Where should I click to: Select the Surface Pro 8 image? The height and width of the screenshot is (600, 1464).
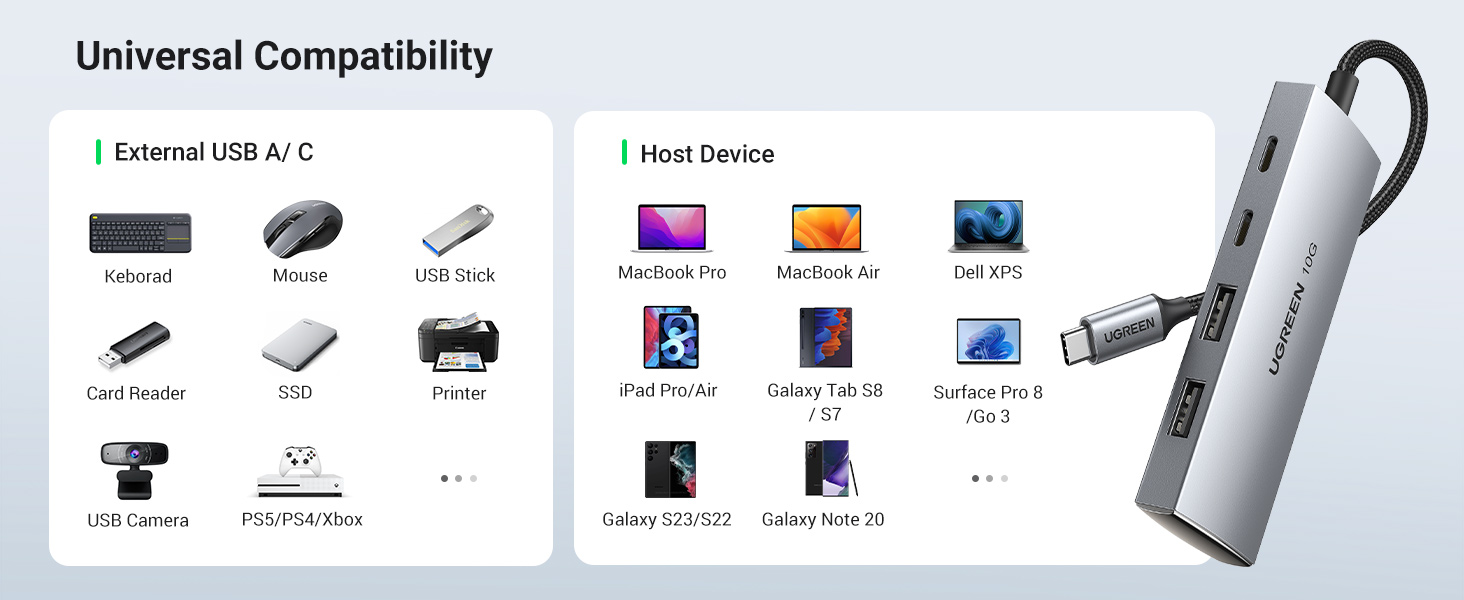(988, 342)
